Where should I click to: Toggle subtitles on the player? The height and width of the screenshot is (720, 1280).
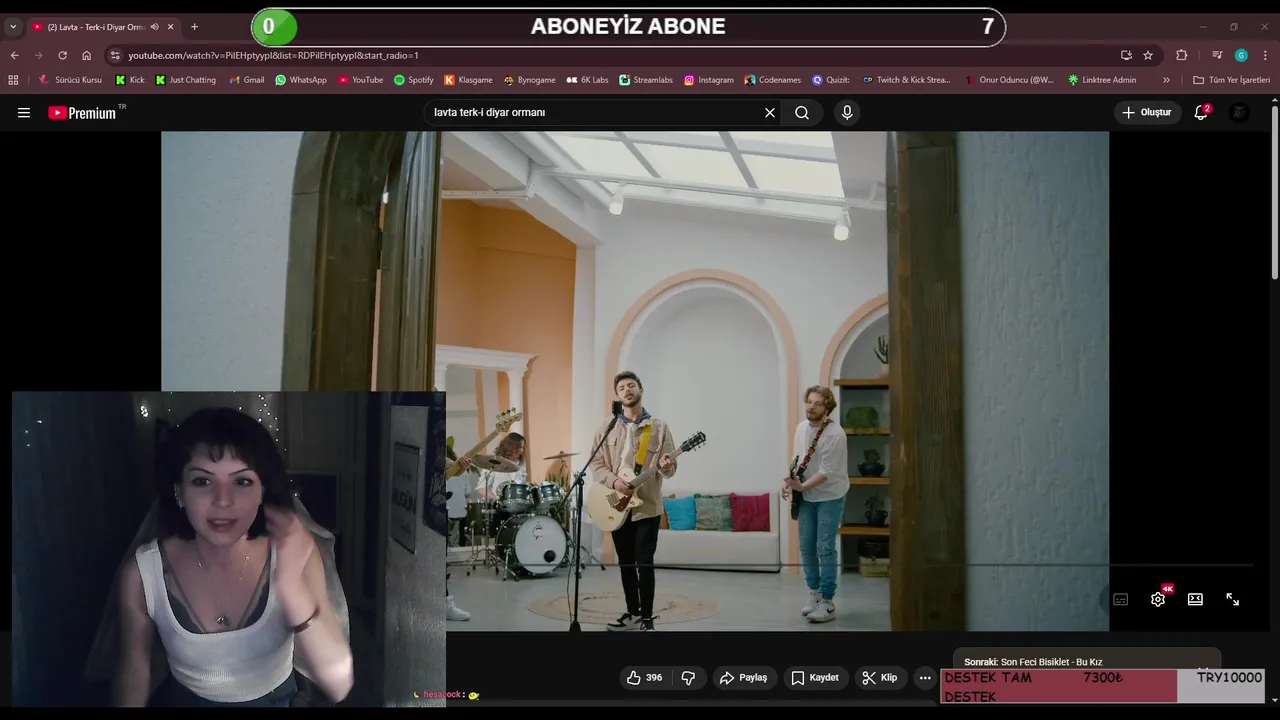[x=1121, y=599]
